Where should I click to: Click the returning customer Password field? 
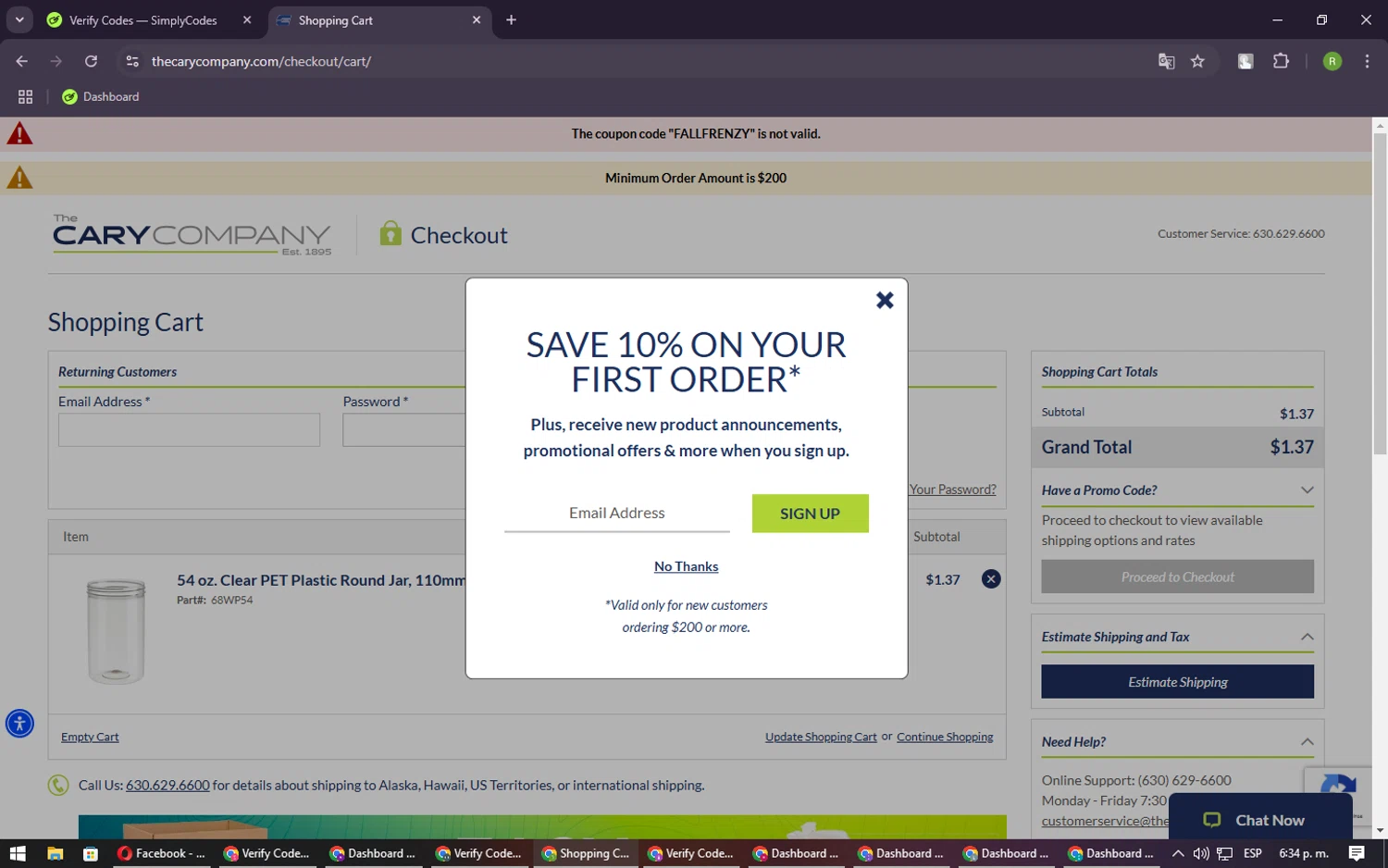coord(404,430)
